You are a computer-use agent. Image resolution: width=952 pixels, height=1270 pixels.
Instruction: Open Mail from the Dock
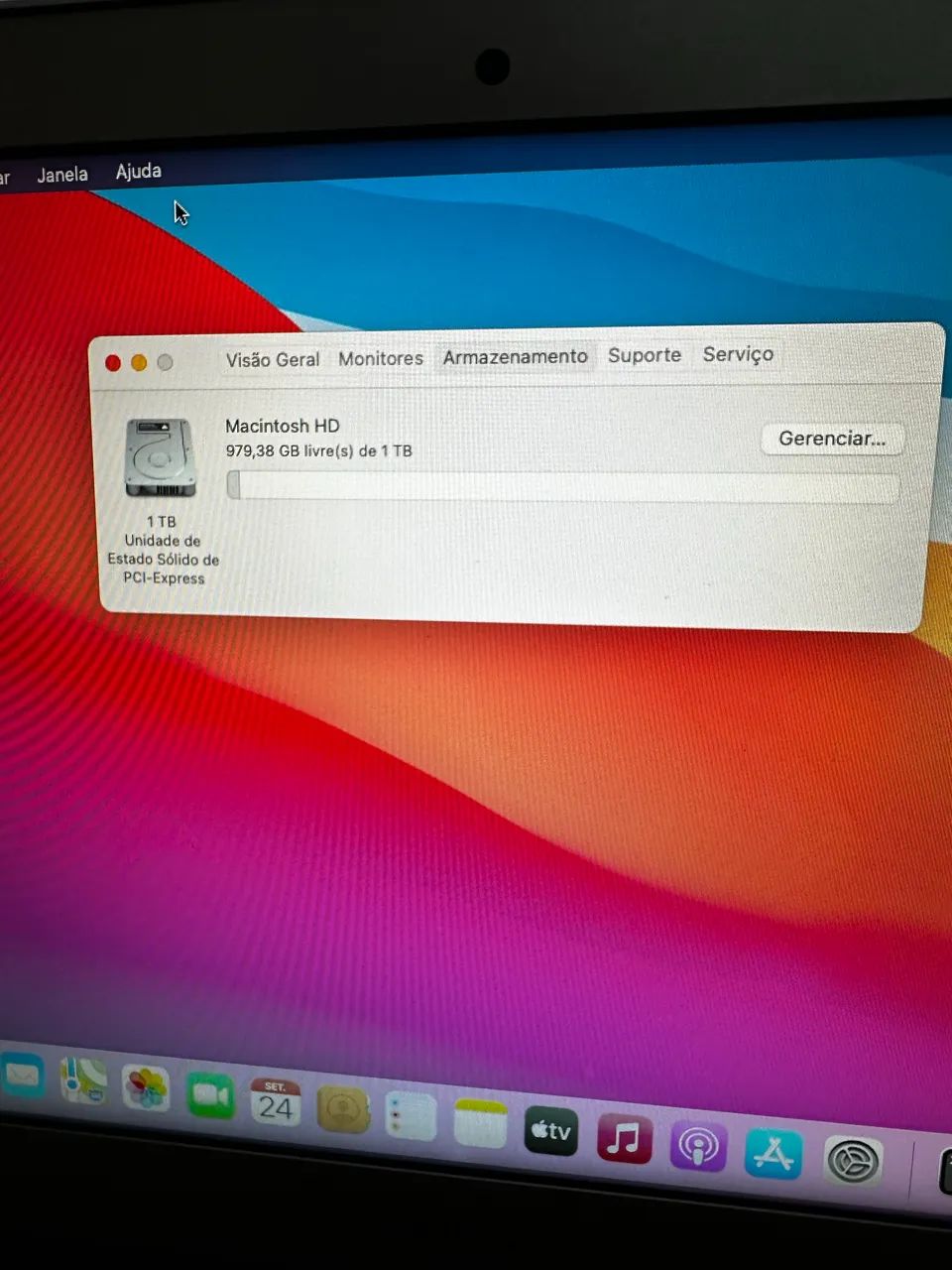[22, 1076]
